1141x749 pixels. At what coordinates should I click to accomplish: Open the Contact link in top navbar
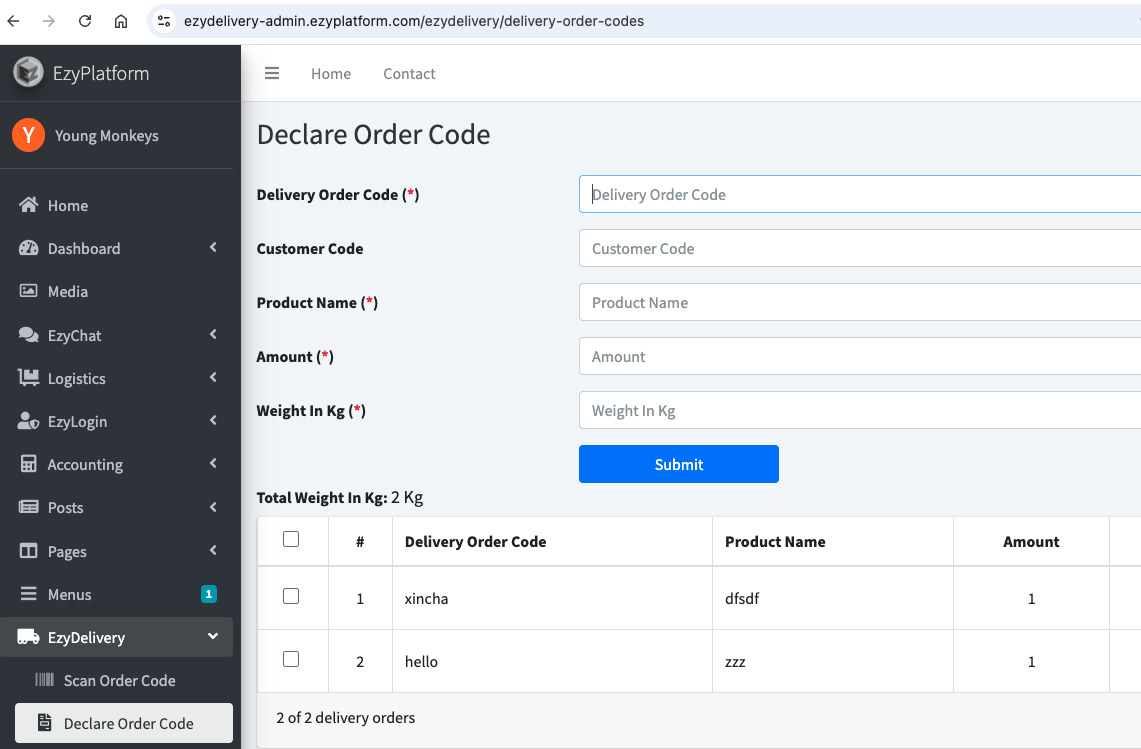(409, 74)
